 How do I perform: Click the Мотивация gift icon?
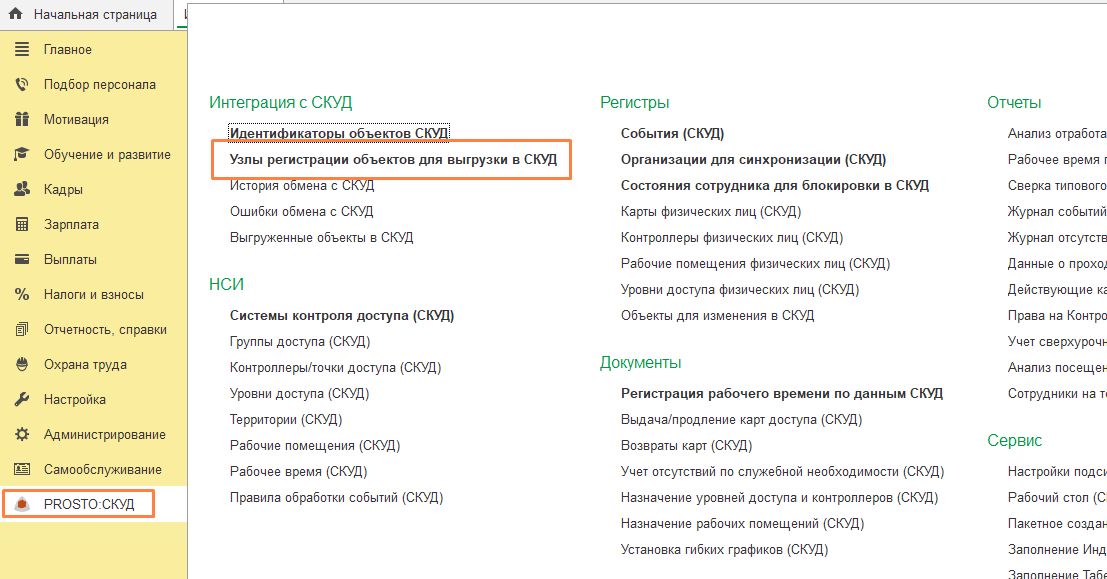[x=22, y=120]
